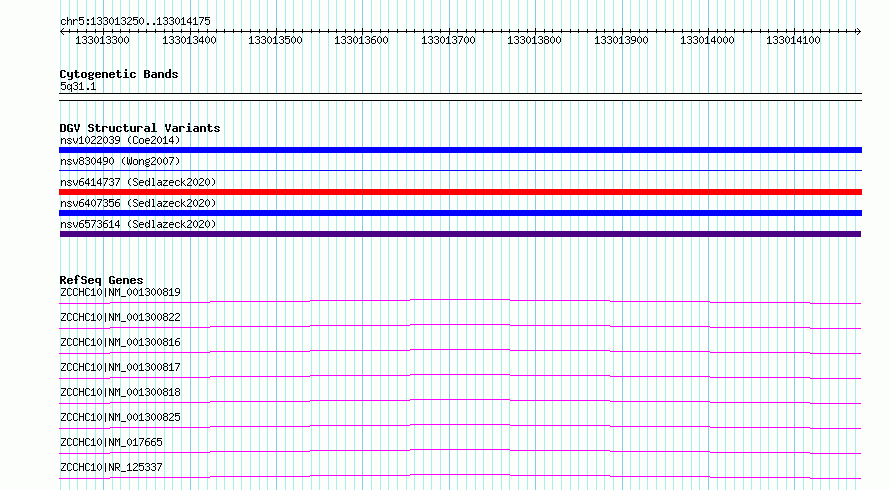Open variant nsv1022039 (Coe2014) label
This screenshot has width=890, height=490.
(x=120, y=140)
